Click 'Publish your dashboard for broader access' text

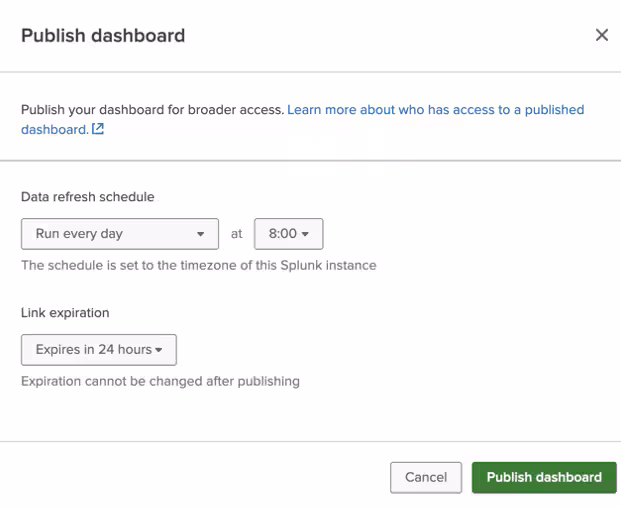point(152,109)
